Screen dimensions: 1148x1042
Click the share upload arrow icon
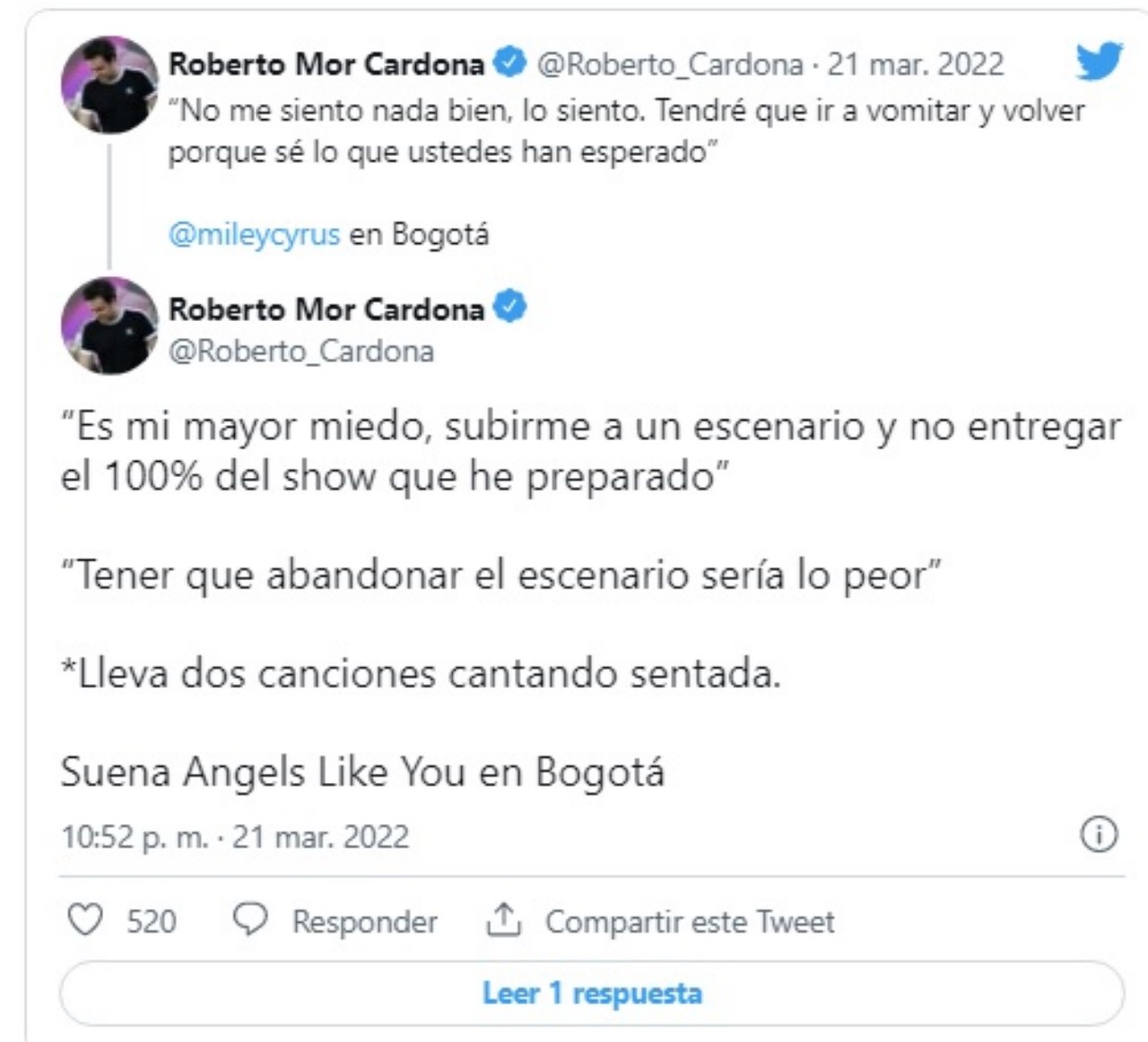503,920
